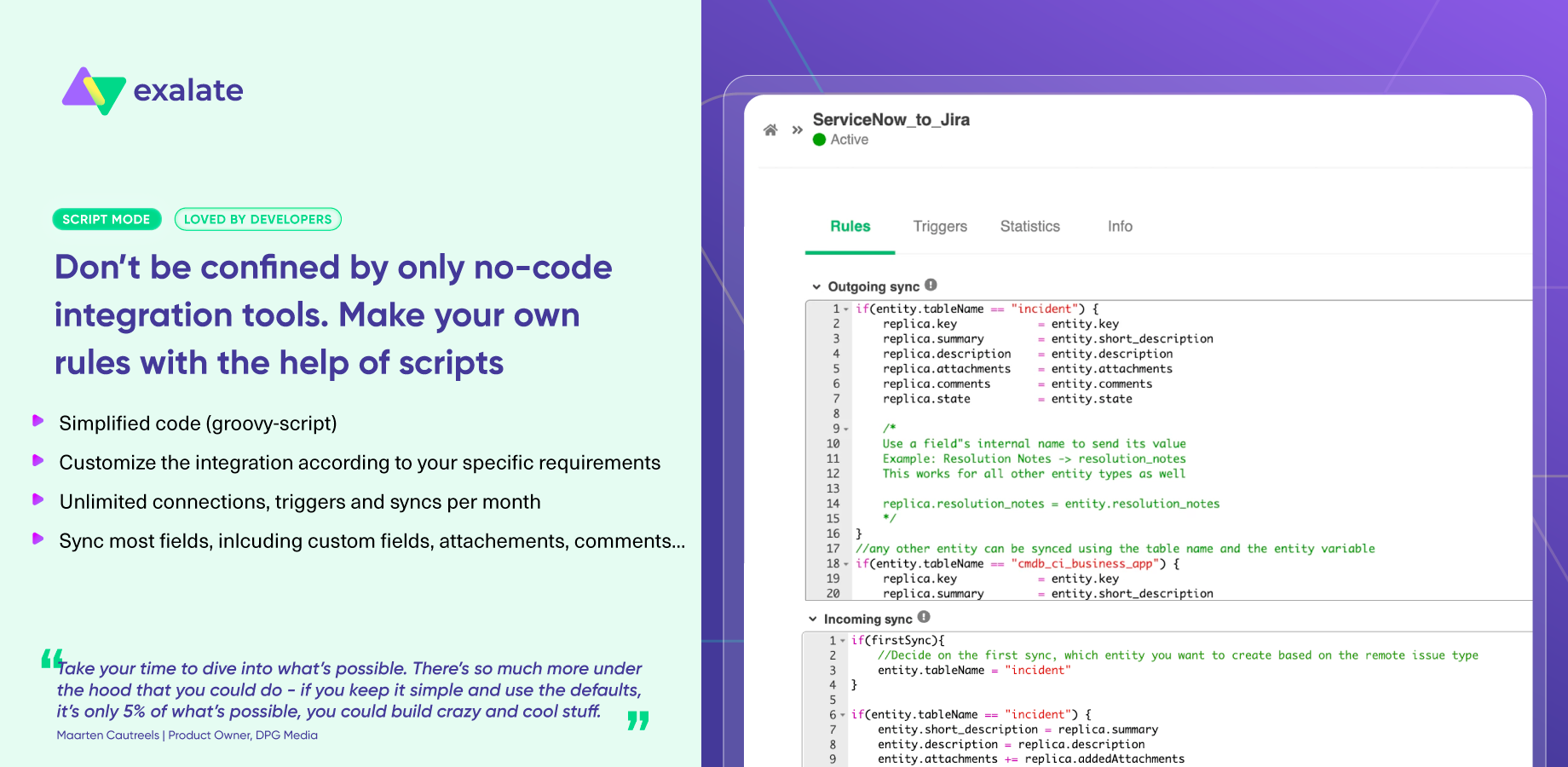The height and width of the screenshot is (767, 1568).
Task: Click the Home icon in the breadcrumb
Action: coord(770,130)
